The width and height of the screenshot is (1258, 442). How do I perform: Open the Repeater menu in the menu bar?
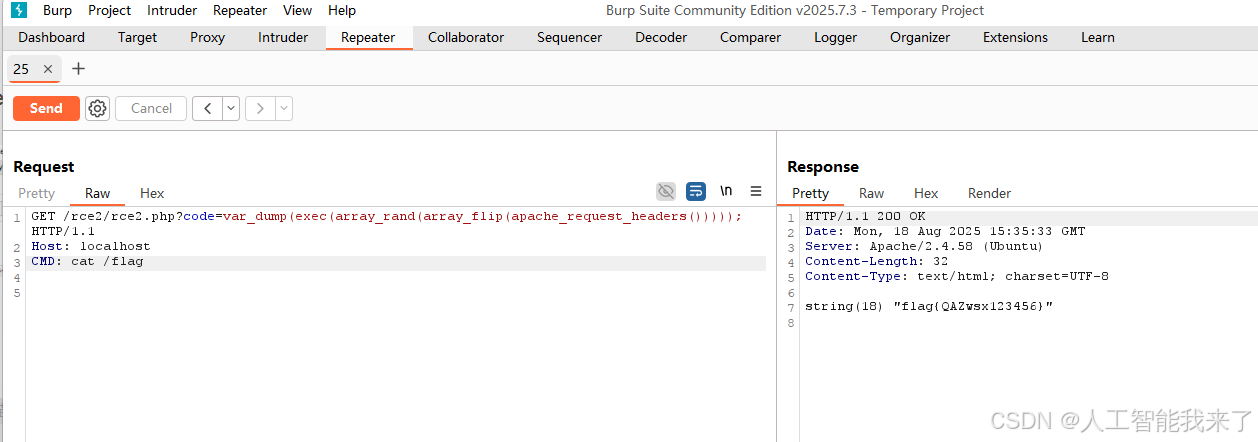tap(240, 10)
